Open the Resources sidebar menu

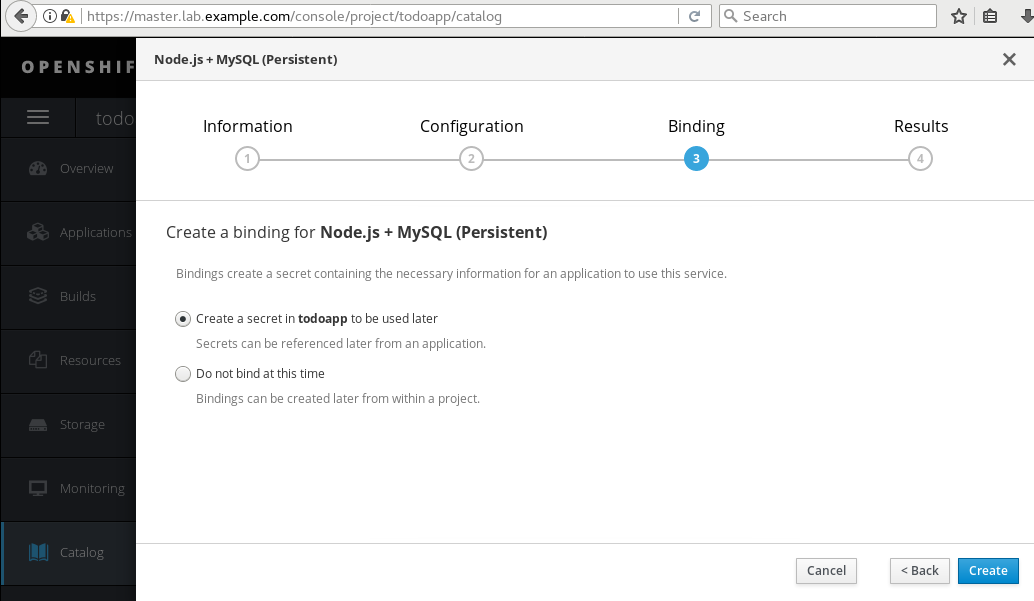(69, 360)
